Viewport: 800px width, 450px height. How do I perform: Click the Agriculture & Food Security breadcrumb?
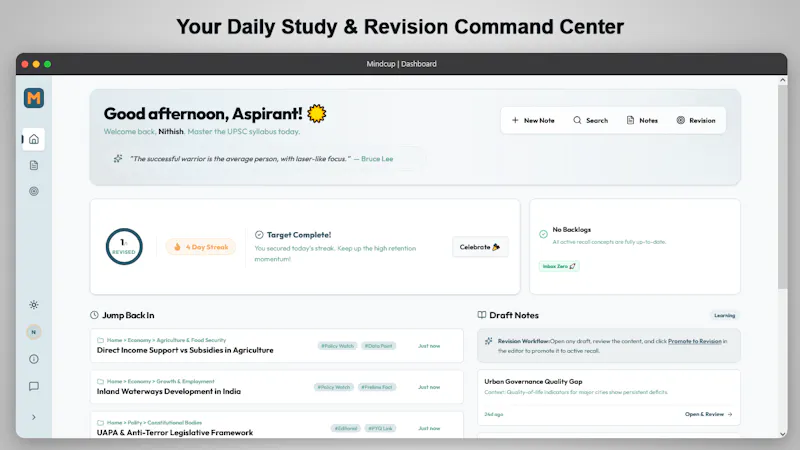[x=191, y=340]
